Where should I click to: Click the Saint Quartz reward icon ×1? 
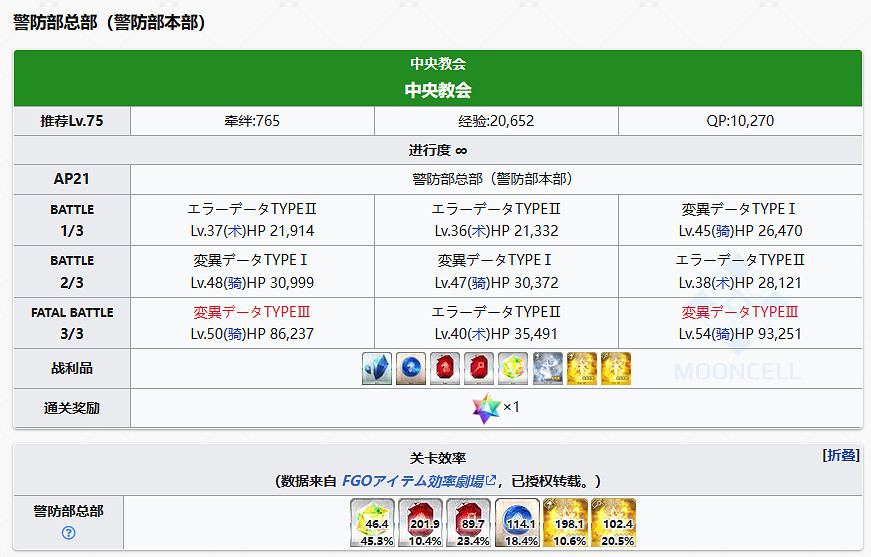tap(487, 408)
